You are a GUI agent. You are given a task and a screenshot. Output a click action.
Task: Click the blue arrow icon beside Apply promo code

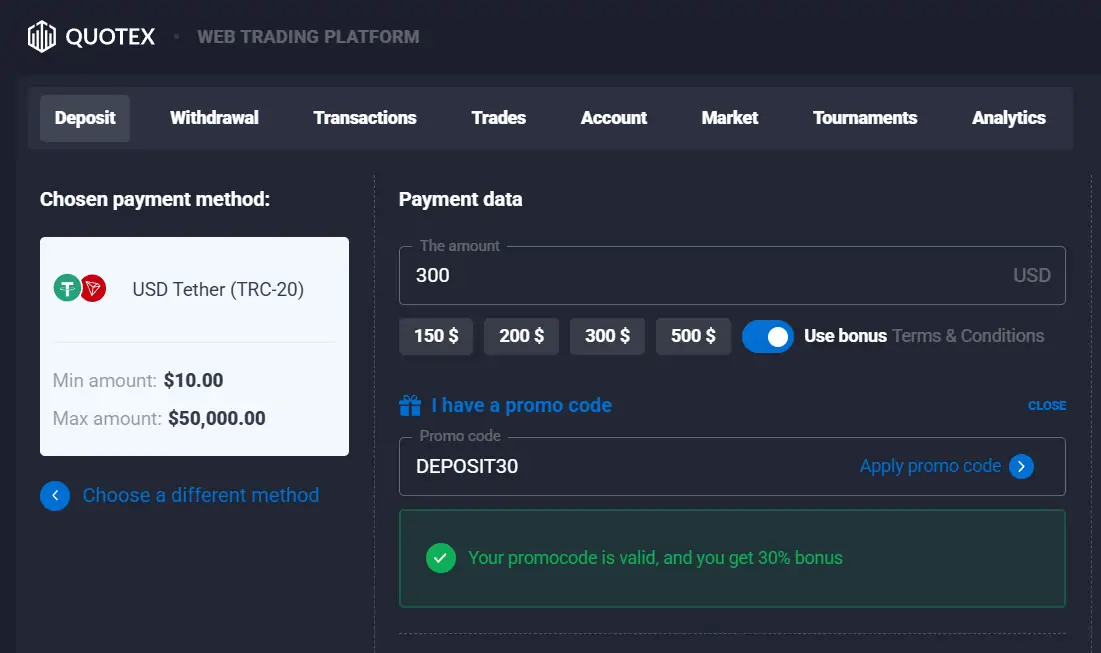point(1022,466)
